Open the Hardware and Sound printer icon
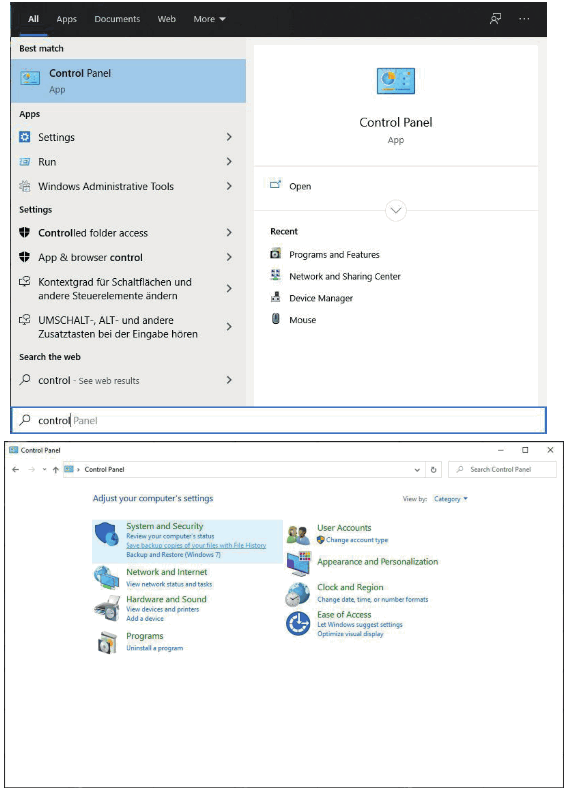The height and width of the screenshot is (788, 565). coord(107,609)
